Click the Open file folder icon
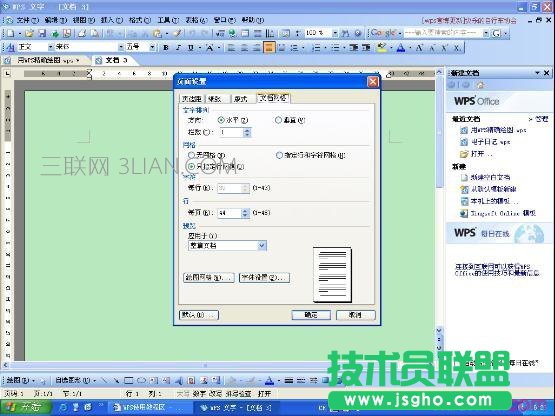Image resolution: width=555 pixels, height=416 pixels. (x=29, y=33)
